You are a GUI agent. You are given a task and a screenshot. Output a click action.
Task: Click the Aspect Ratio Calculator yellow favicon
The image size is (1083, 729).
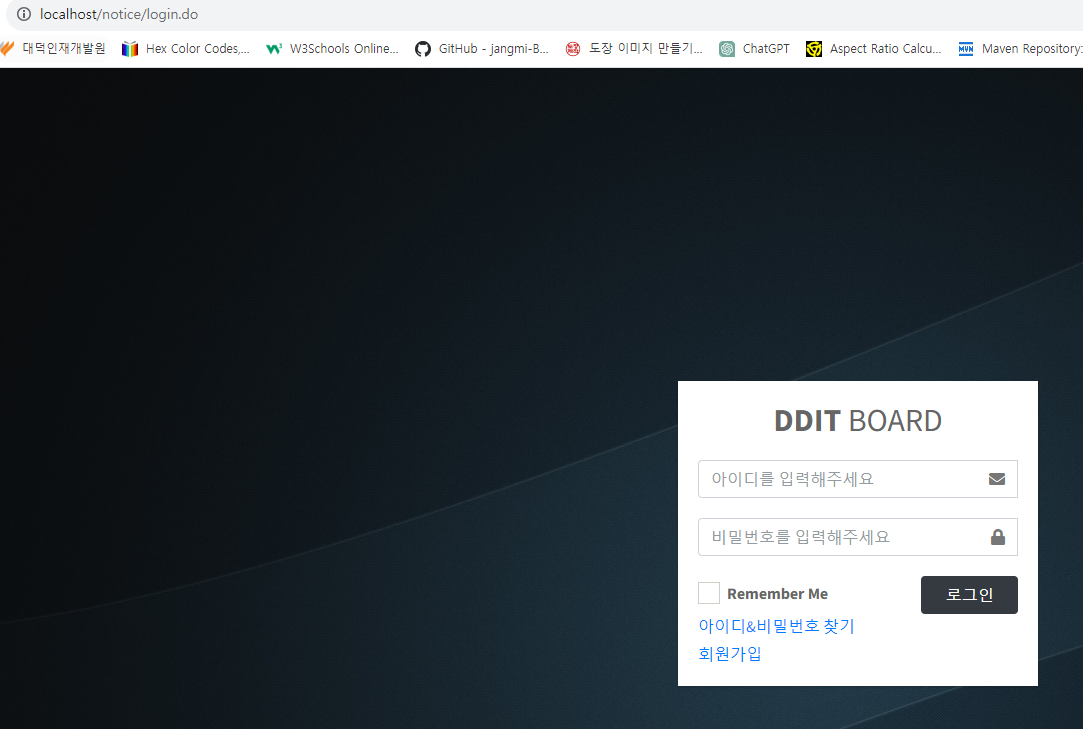814,48
